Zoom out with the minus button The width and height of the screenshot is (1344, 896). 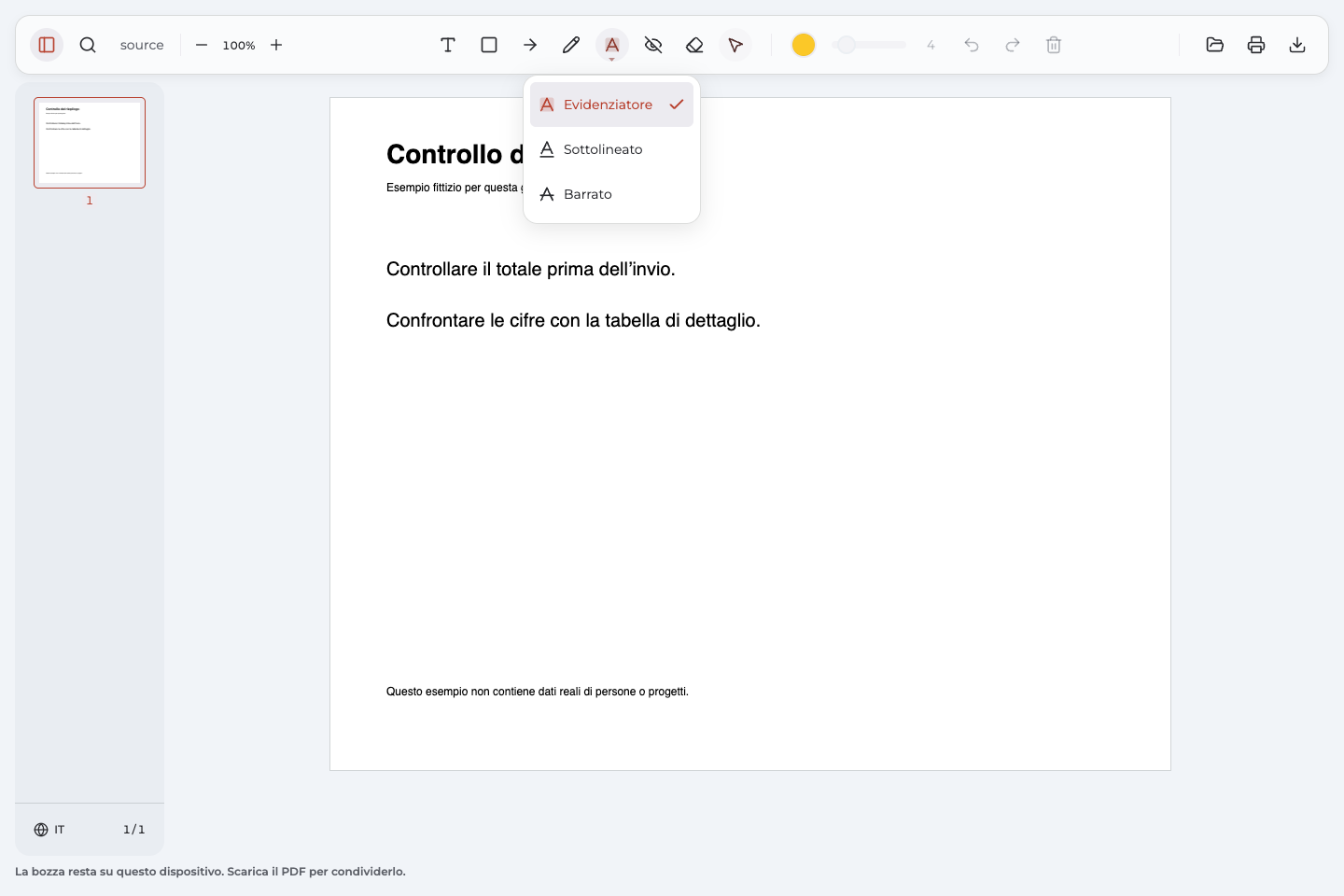click(x=202, y=45)
